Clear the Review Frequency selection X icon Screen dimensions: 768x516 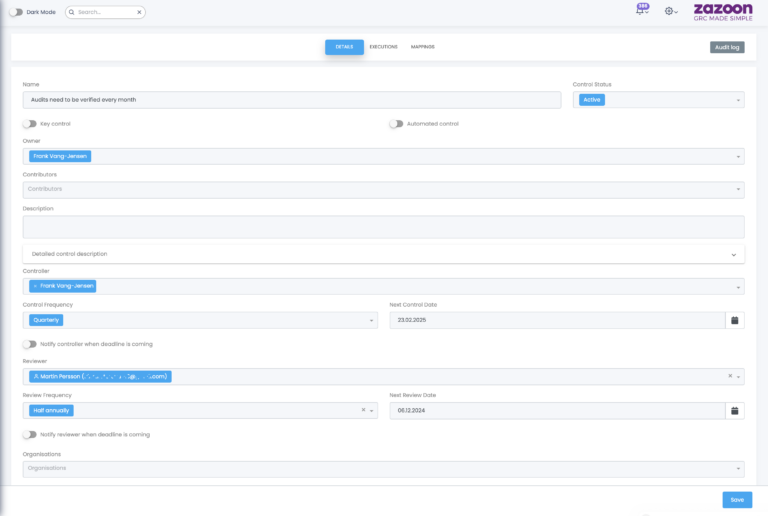point(363,410)
